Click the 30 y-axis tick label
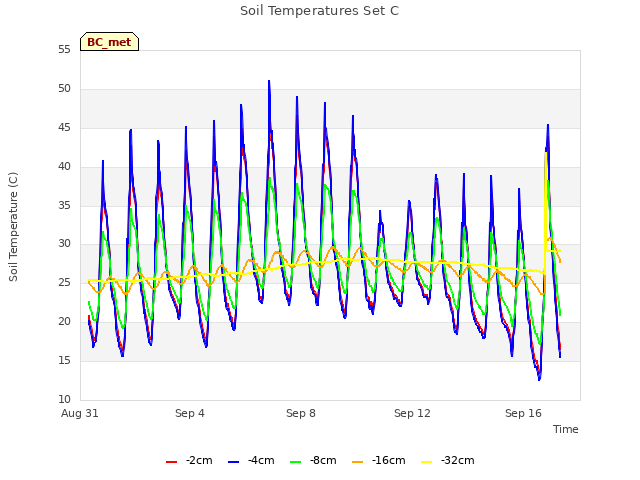This screenshot has height=480, width=640. pyautogui.click(x=64, y=244)
